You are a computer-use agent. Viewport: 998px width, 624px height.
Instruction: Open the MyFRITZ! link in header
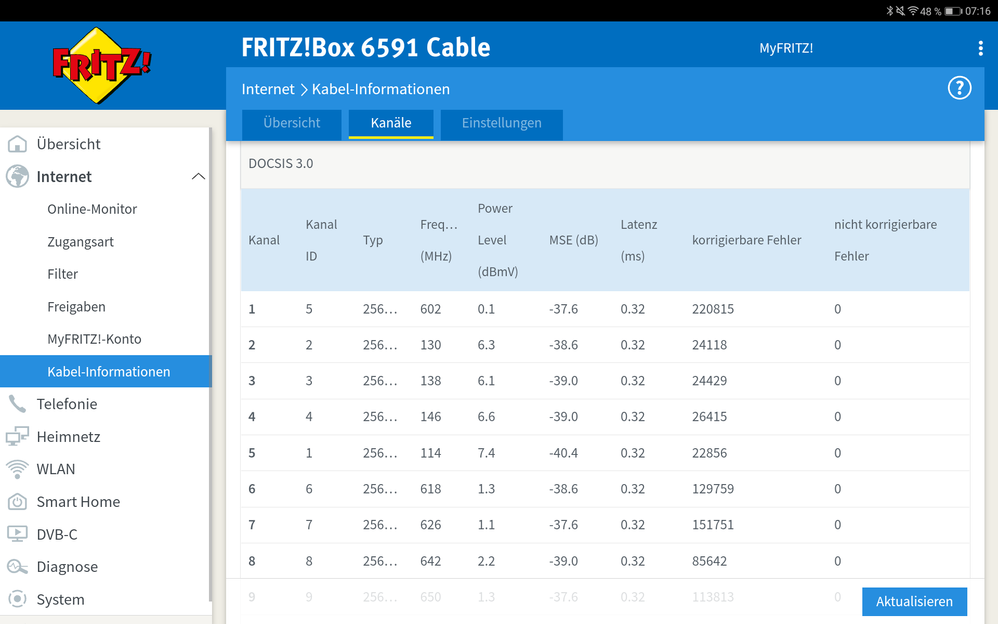coord(786,48)
